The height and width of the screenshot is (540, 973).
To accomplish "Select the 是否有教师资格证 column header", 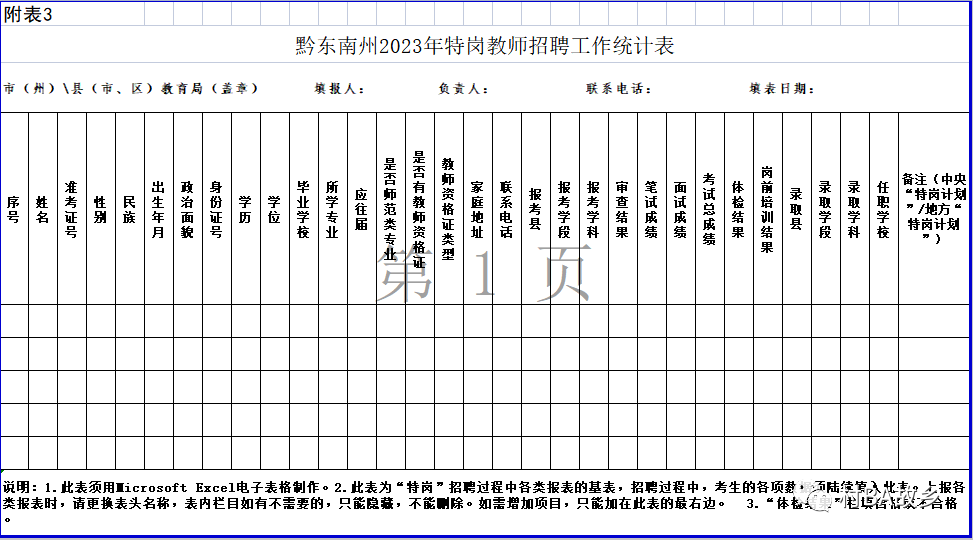I will [420, 209].
